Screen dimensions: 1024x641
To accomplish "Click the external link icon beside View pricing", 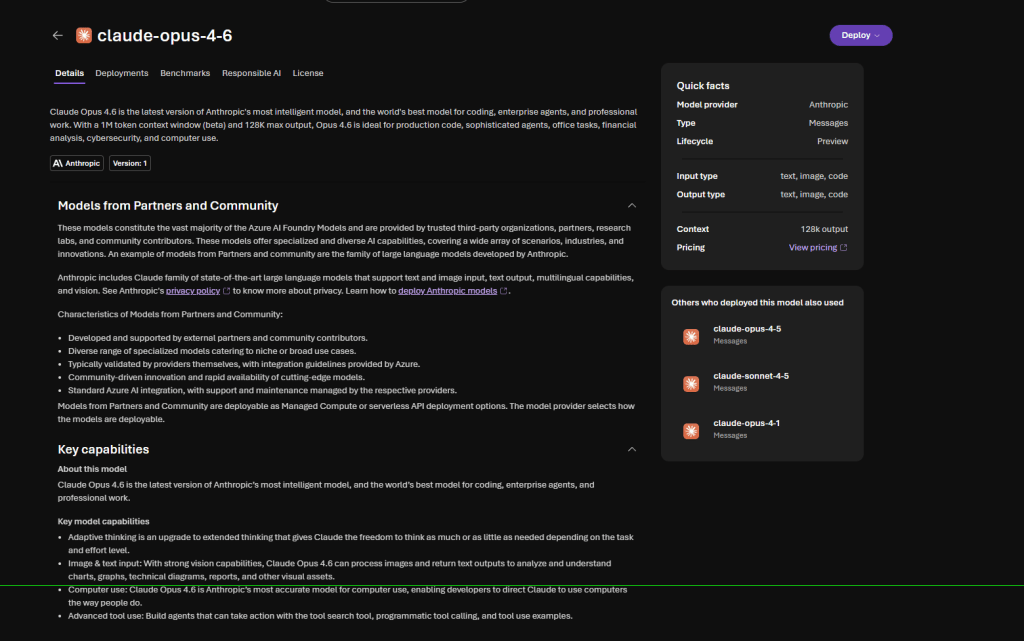I will 844,248.
